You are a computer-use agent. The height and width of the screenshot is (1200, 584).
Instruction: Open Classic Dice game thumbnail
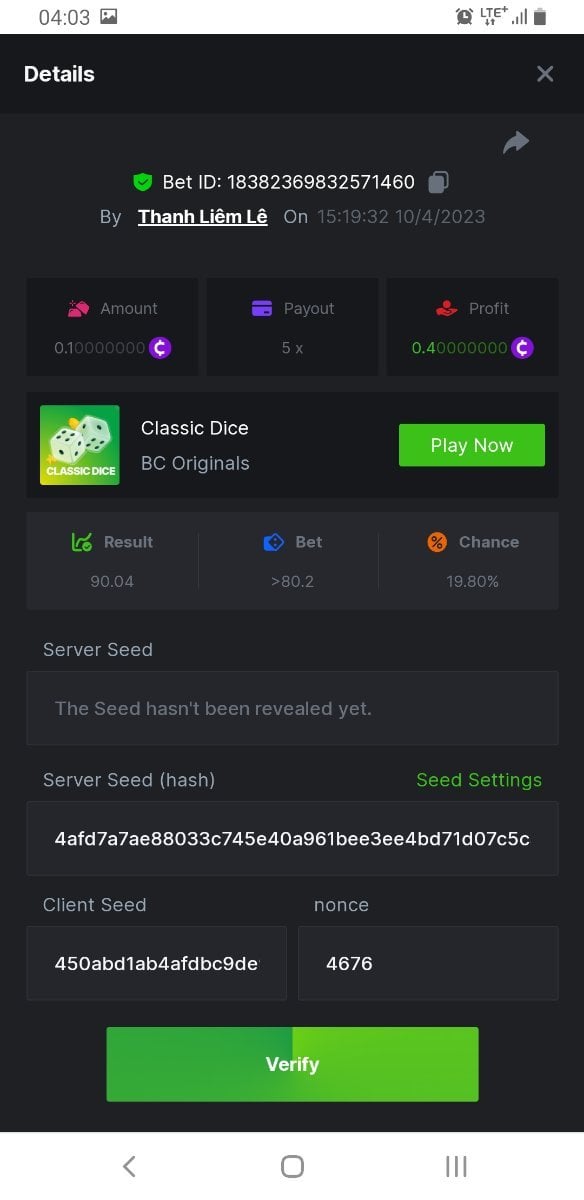click(x=80, y=445)
